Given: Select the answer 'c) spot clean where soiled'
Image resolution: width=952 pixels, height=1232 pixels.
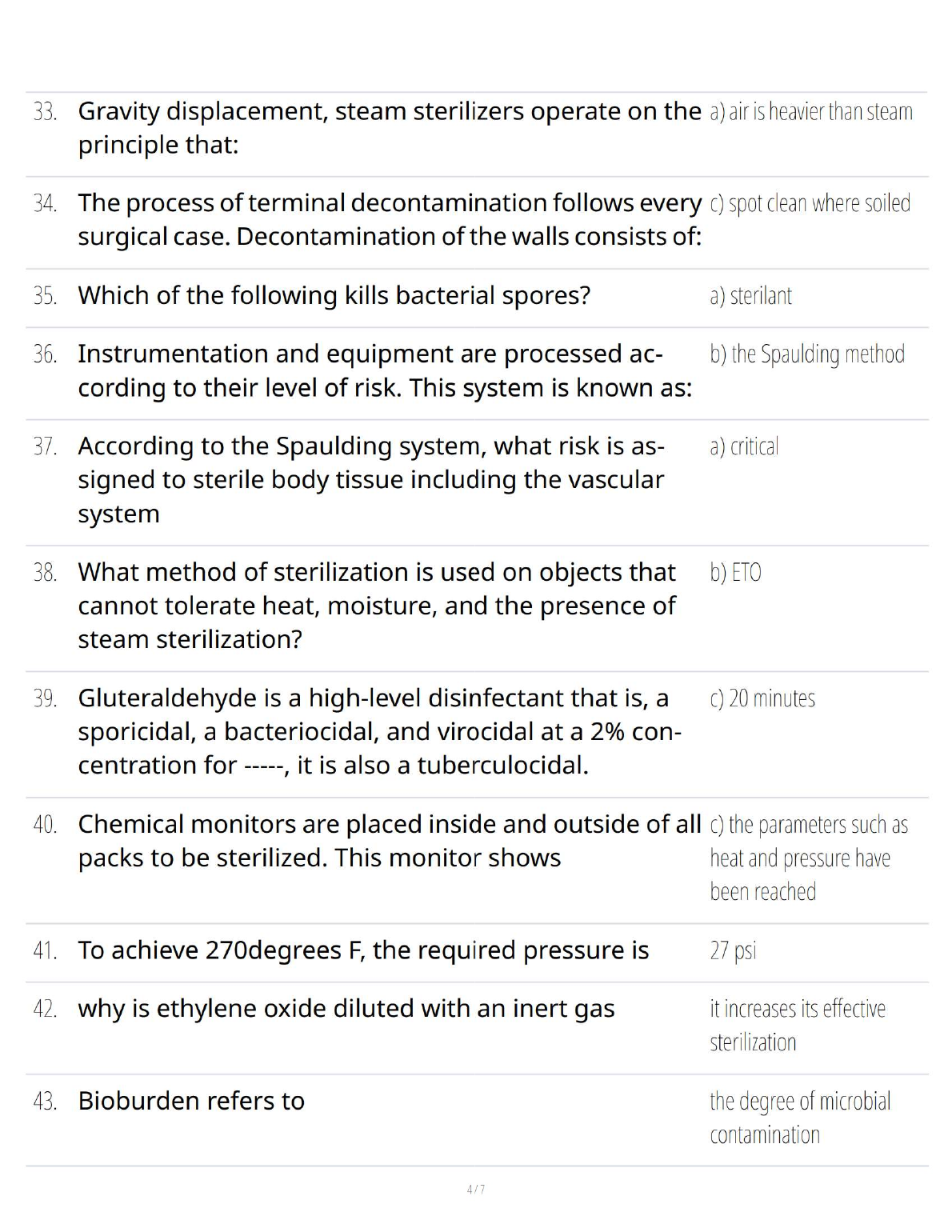Looking at the screenshot, I should pyautogui.click(x=810, y=203).
